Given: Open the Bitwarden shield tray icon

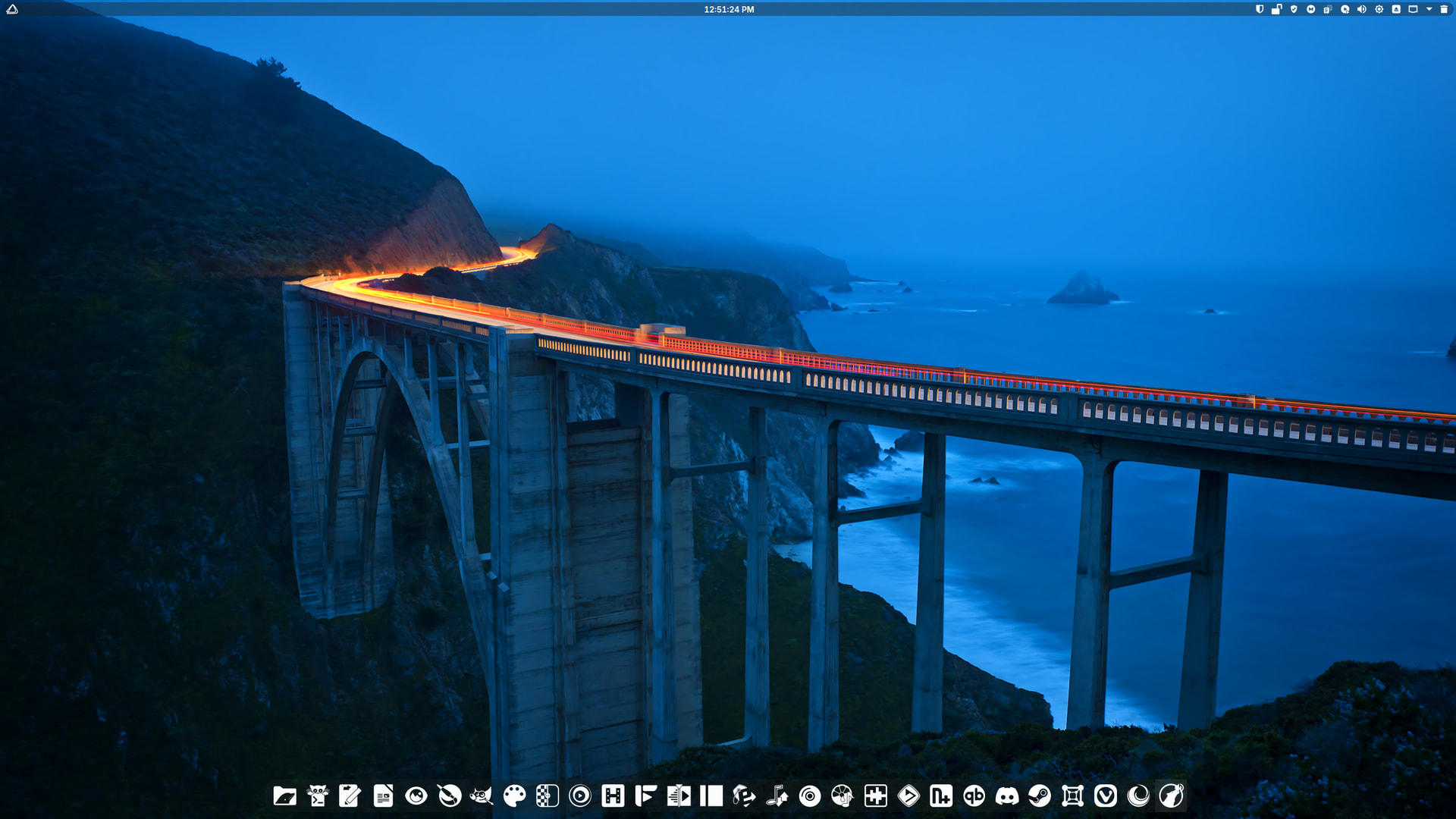Looking at the screenshot, I should [x=1260, y=9].
